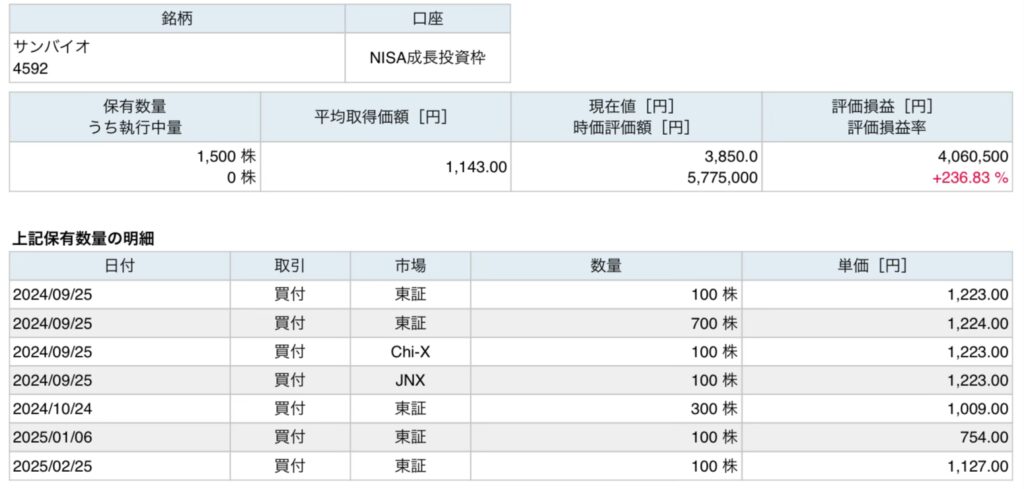Click the +236.83 % gain rate value
This screenshot has height=489, width=1024.
(966, 178)
